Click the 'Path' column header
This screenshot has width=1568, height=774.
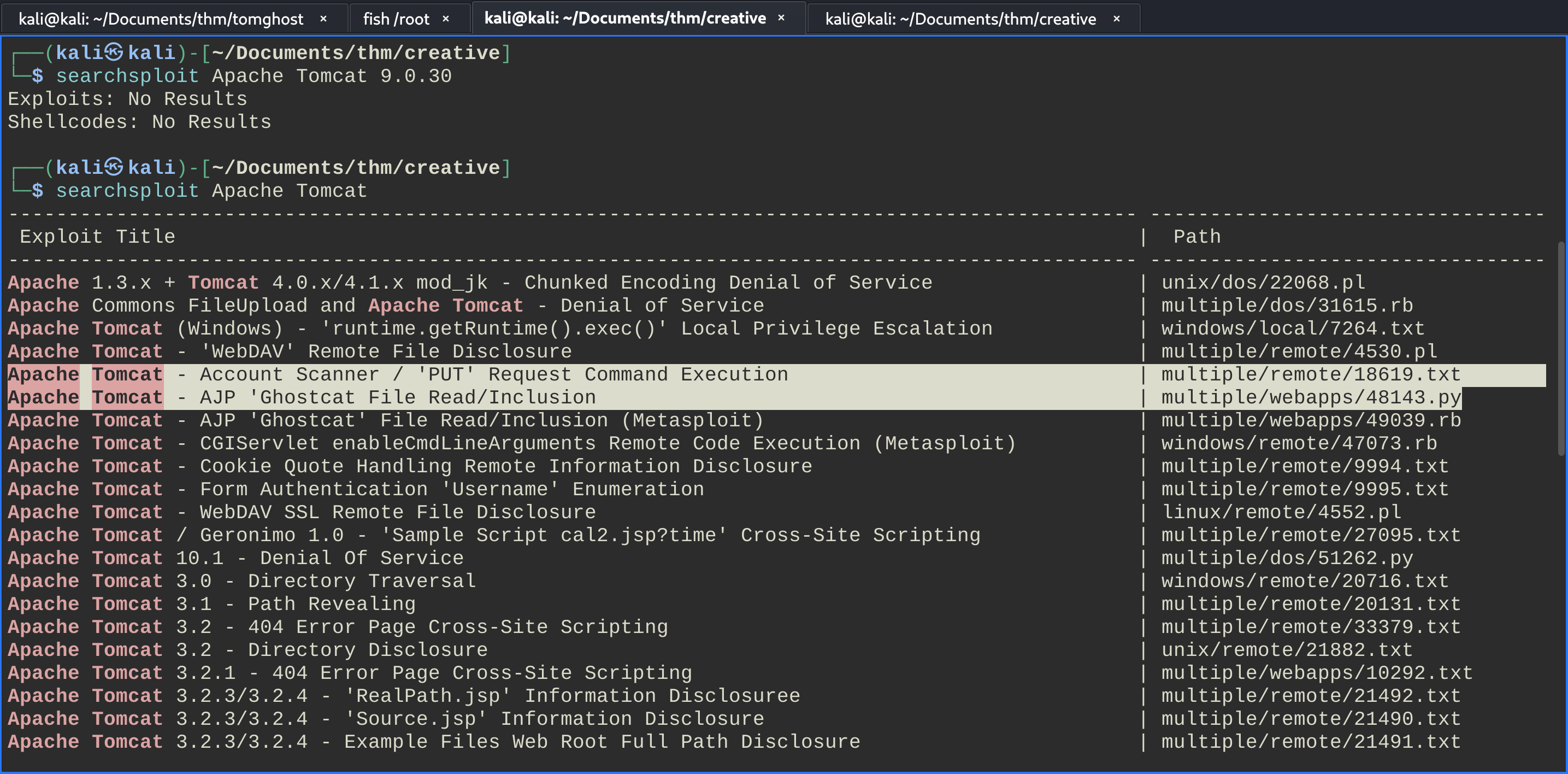[1196, 236]
